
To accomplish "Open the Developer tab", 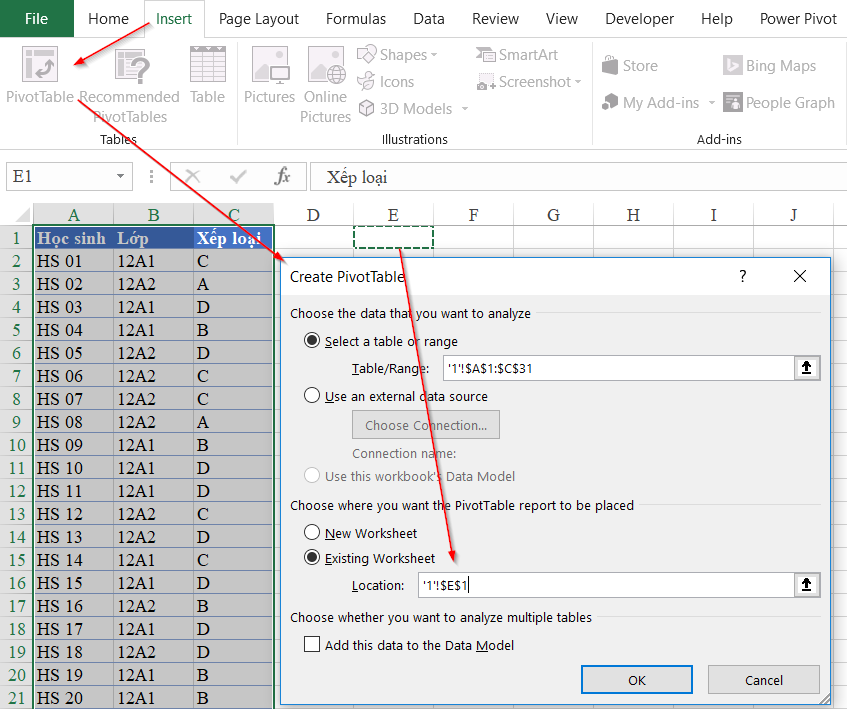I will tap(640, 18).
